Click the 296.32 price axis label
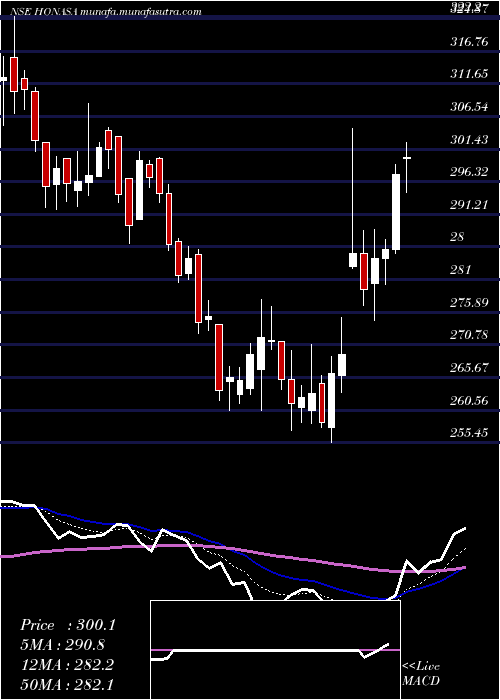 [x=469, y=172]
